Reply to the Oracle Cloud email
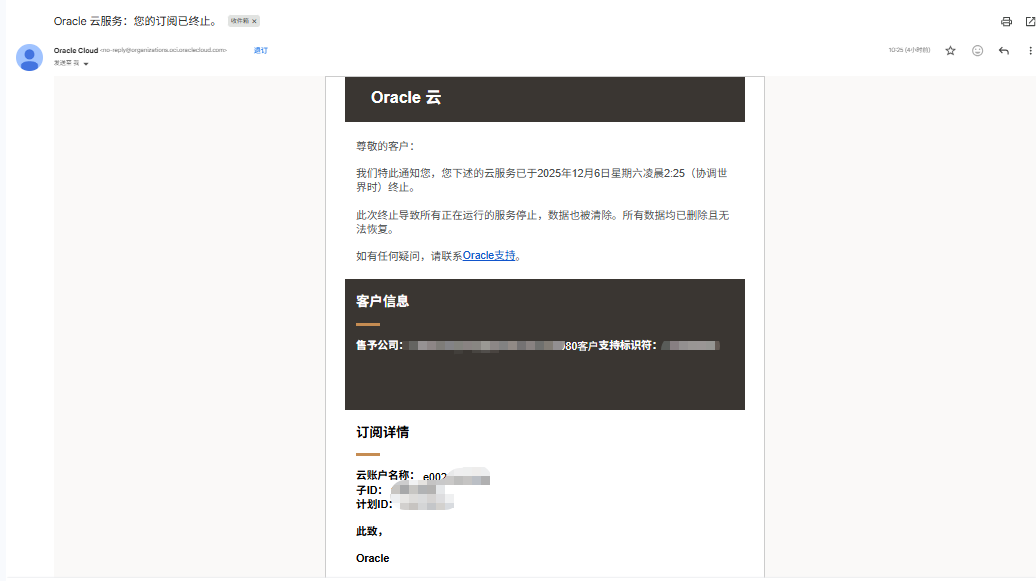Viewport: 1036px width, 581px height. [x=1004, y=50]
